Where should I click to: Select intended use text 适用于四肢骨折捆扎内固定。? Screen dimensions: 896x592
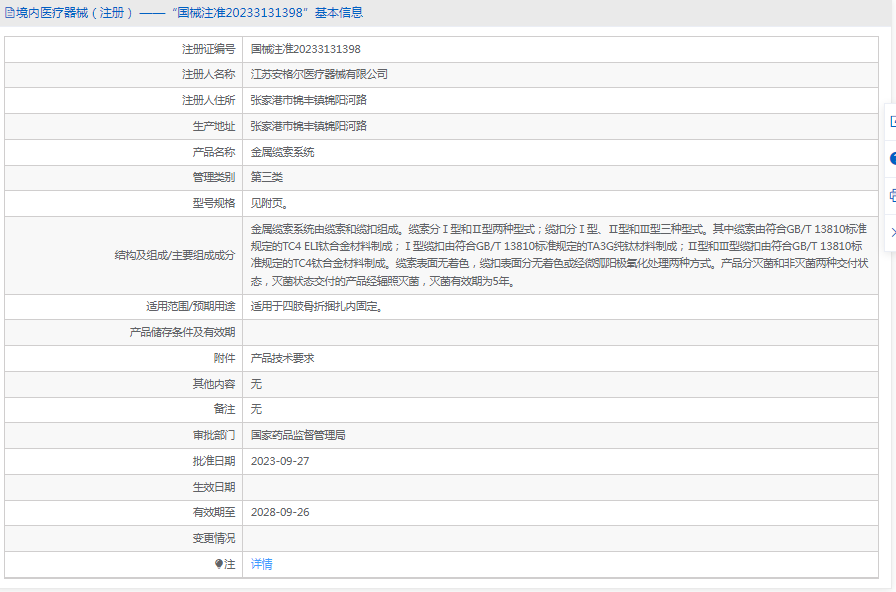pyautogui.click(x=317, y=306)
